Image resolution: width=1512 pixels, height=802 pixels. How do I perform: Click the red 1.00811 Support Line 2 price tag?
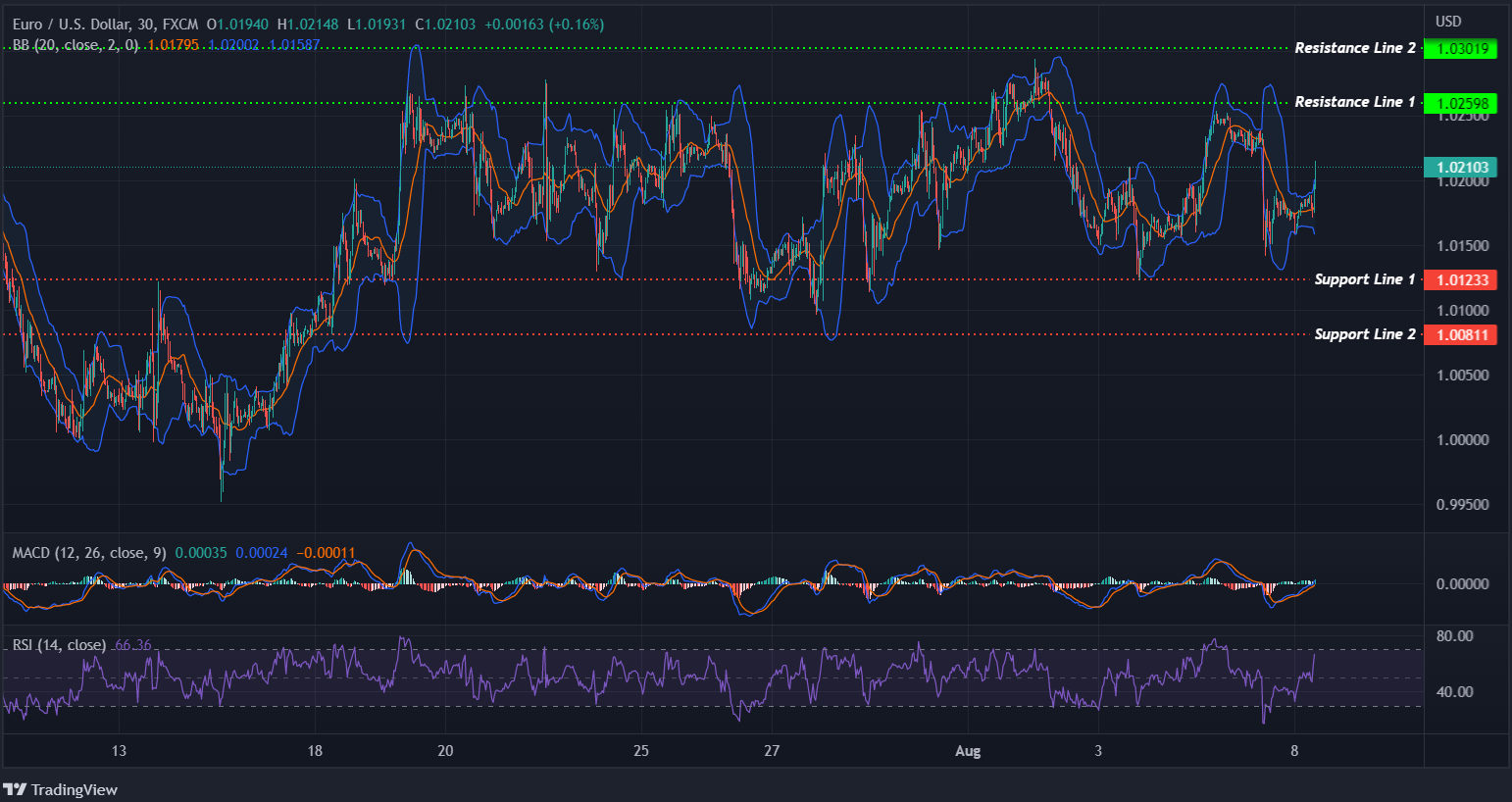tap(1461, 334)
